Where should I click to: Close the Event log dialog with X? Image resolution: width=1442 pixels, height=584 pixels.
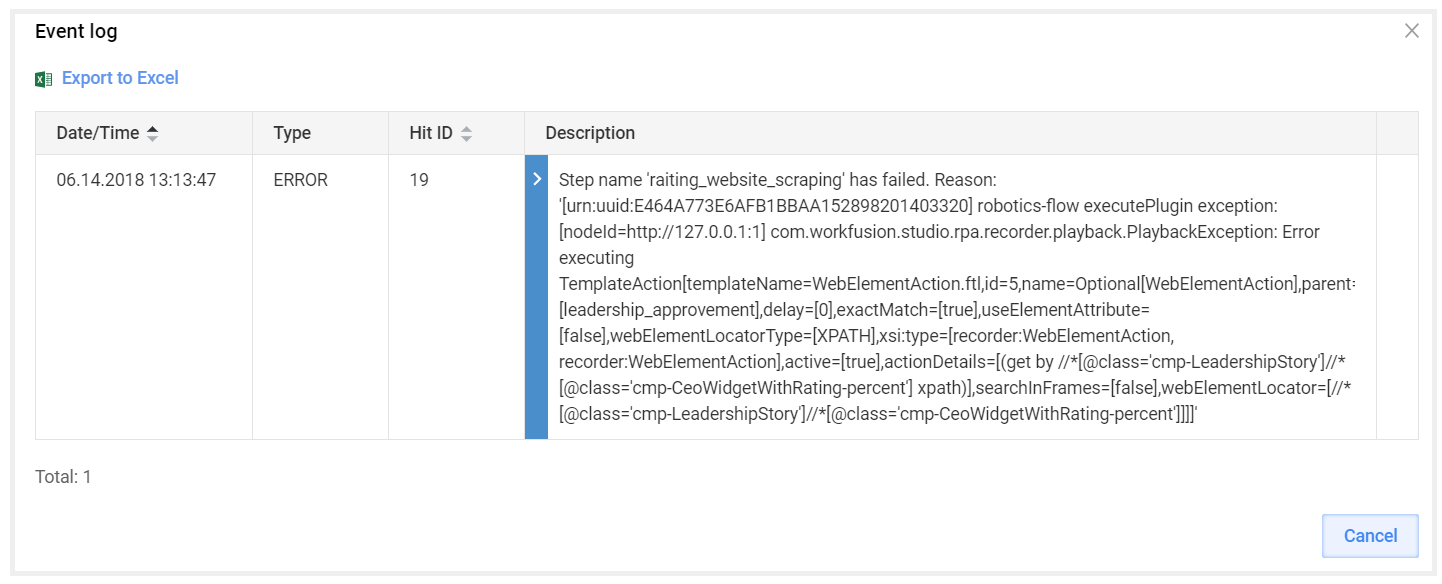[1412, 31]
